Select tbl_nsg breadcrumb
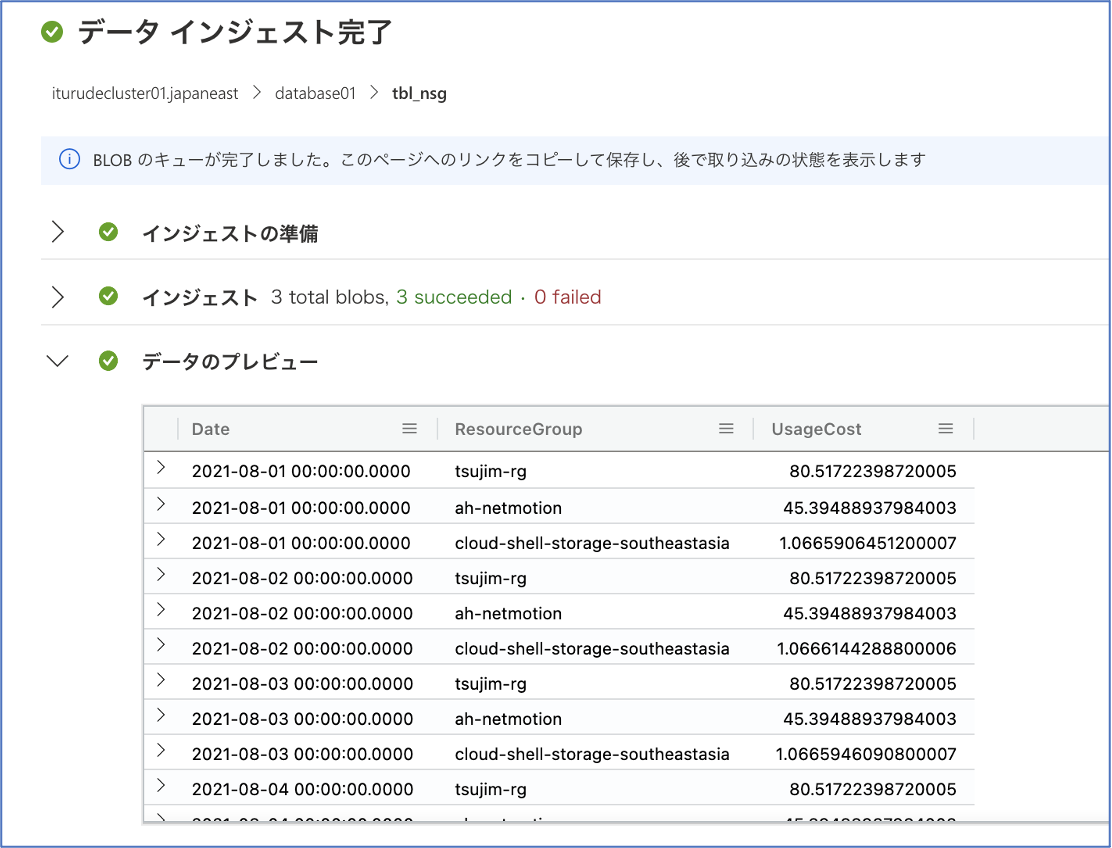This screenshot has height=848, width=1112. pos(419,94)
